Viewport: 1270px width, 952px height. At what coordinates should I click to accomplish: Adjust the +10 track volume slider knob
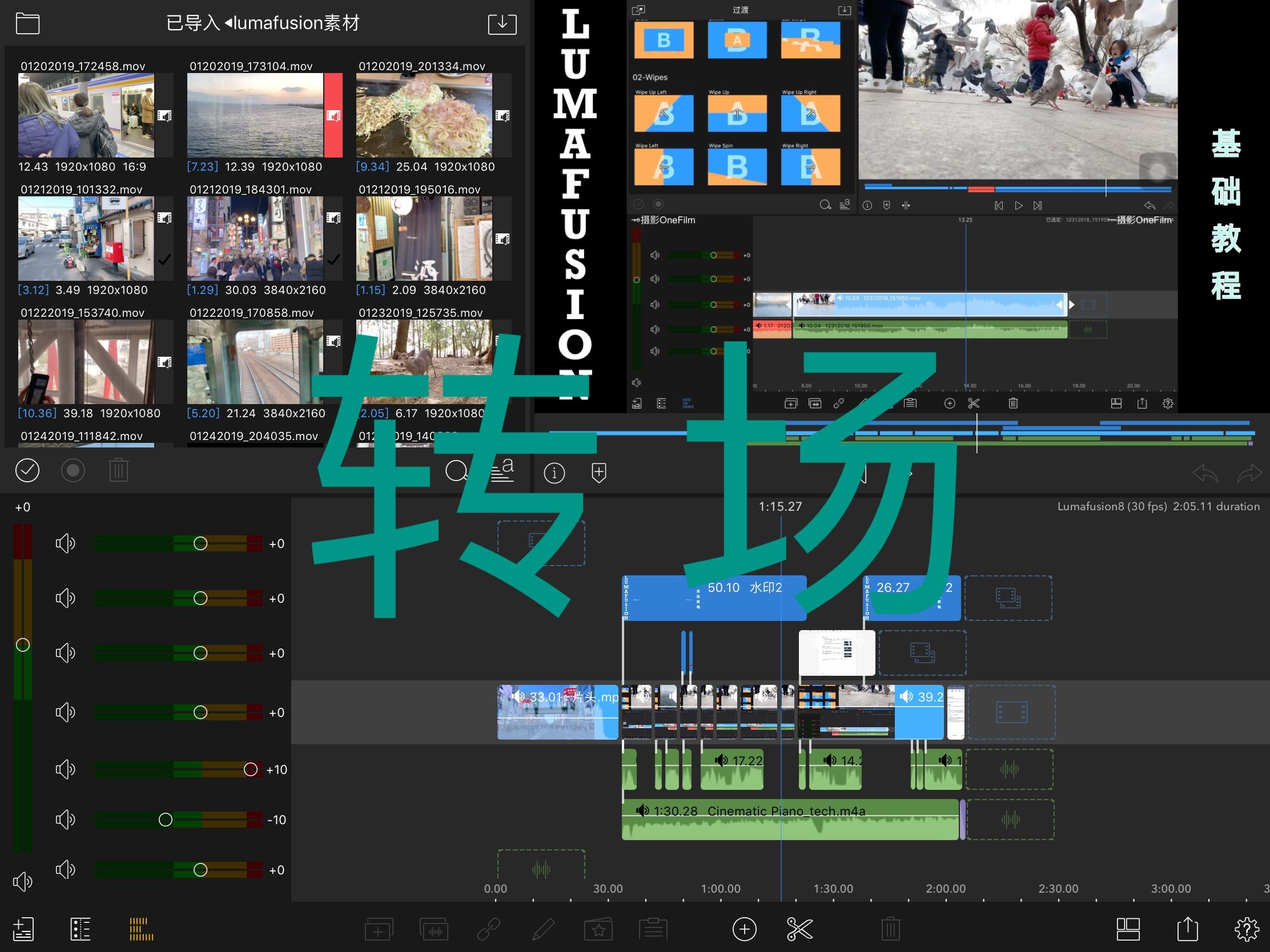250,769
